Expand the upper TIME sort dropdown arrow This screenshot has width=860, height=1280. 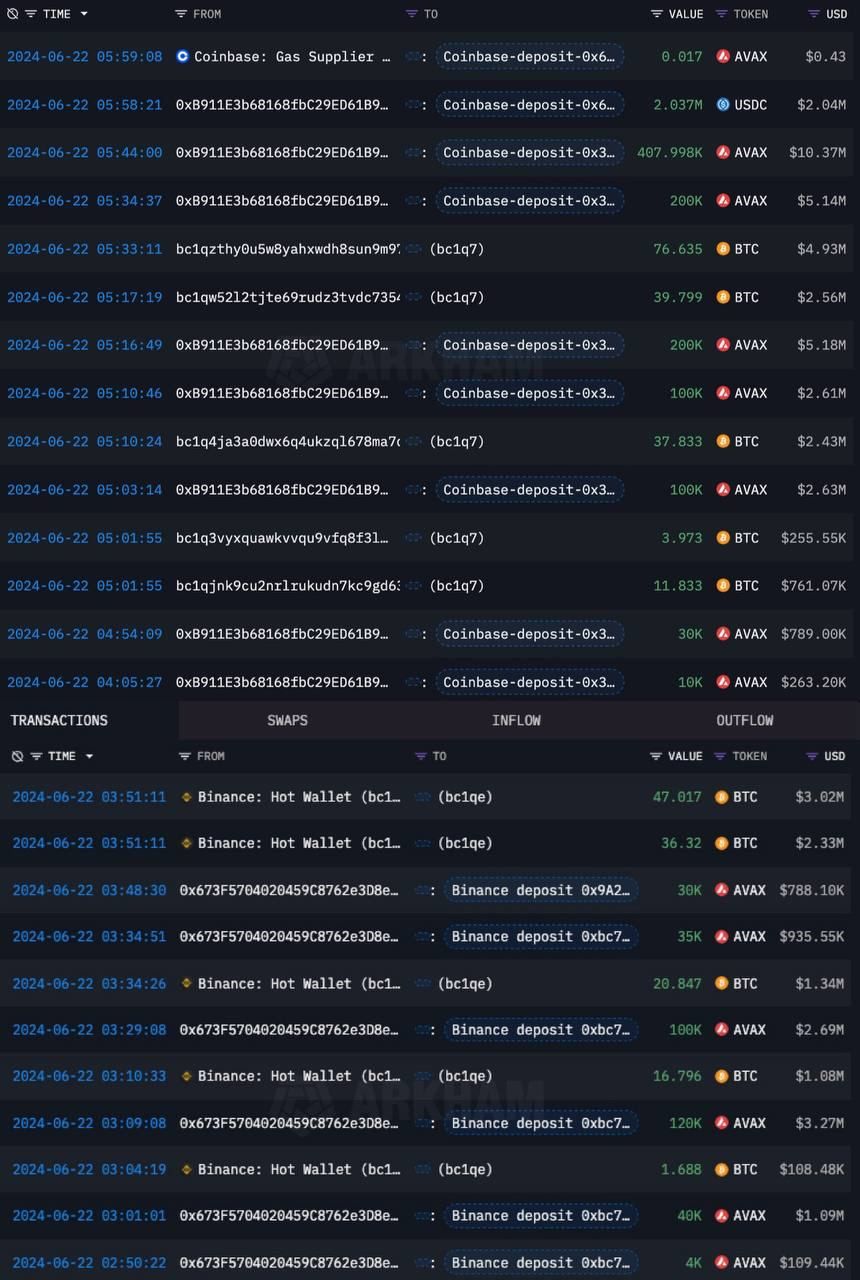tap(84, 14)
